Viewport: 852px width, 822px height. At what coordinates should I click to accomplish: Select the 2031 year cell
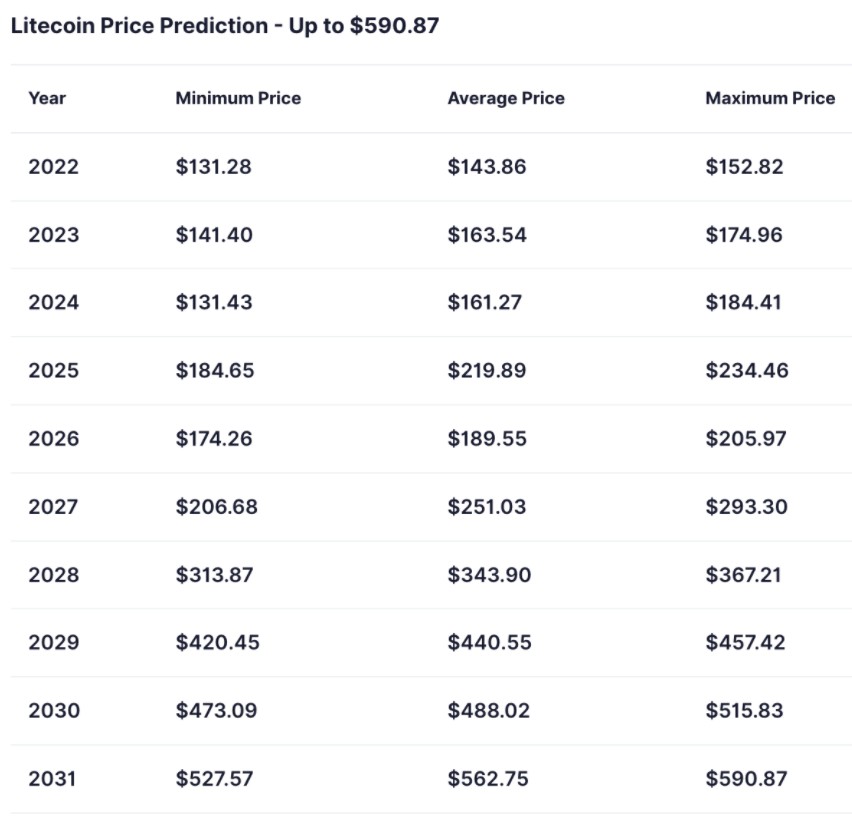(53, 779)
